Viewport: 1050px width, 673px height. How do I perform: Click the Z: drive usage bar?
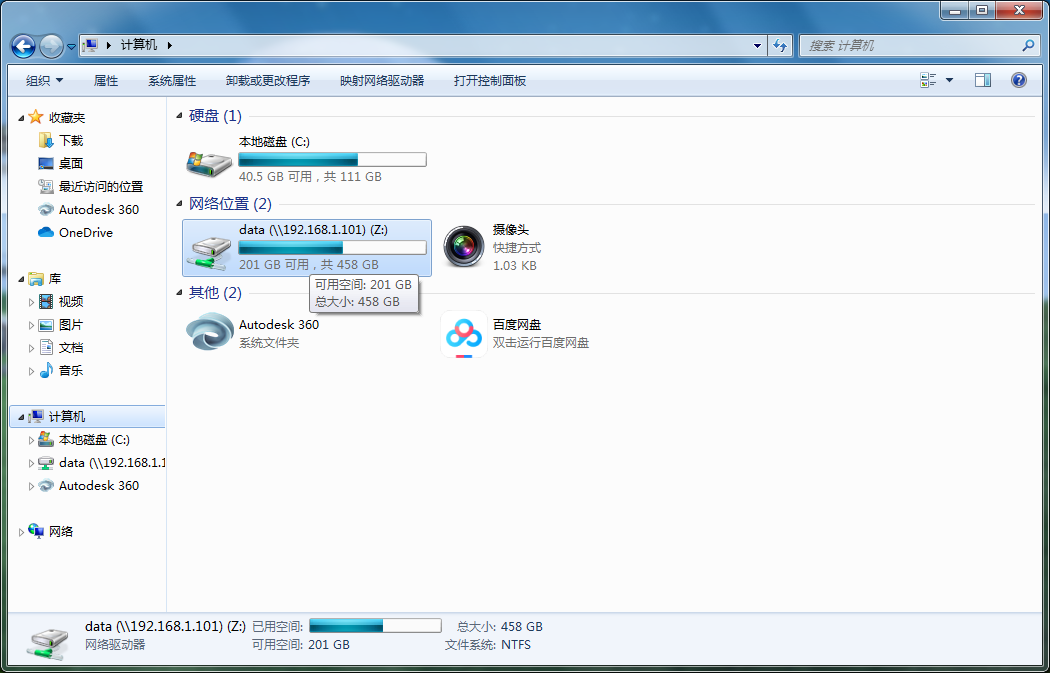(x=332, y=248)
